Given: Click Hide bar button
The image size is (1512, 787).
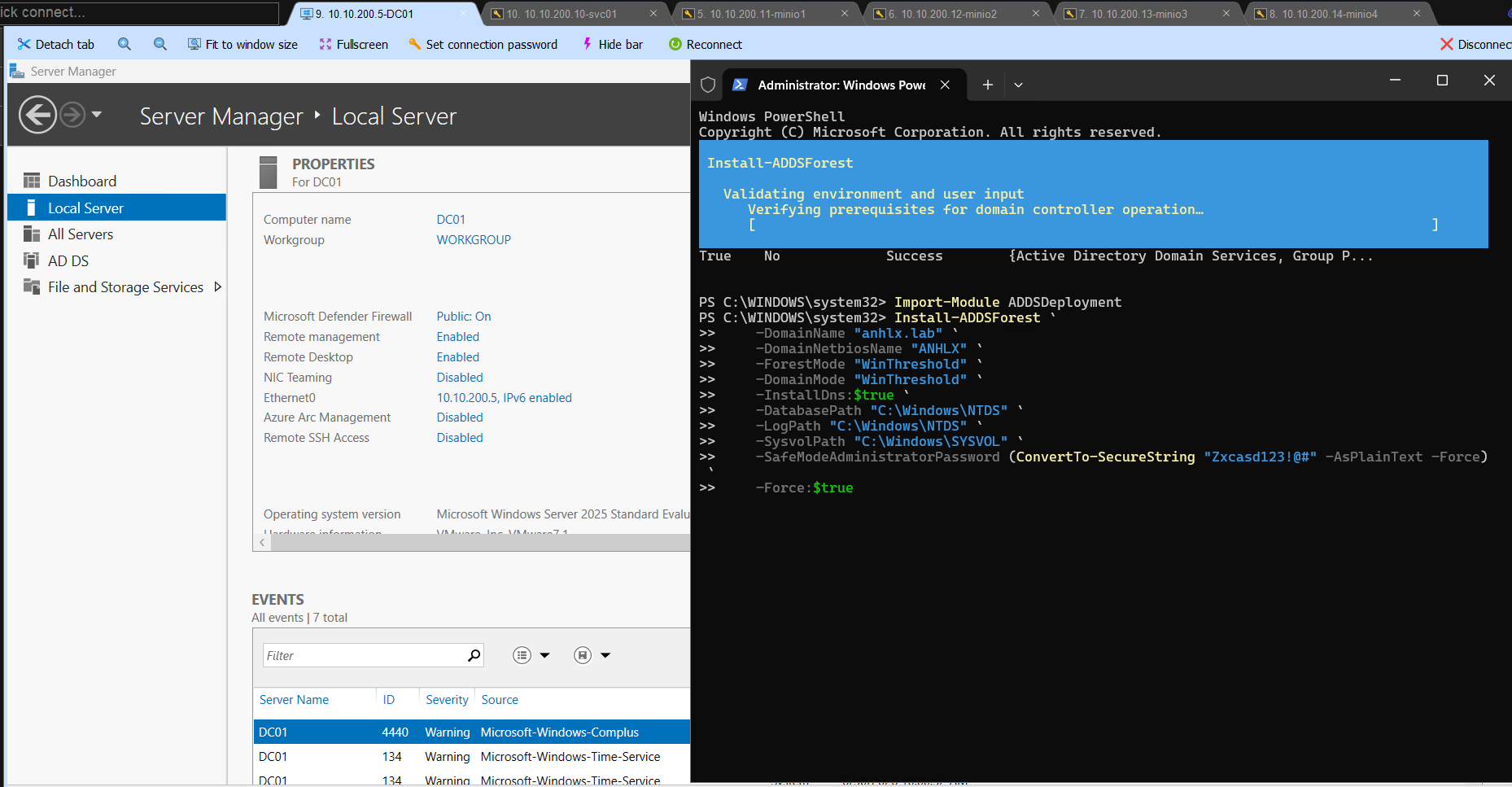Looking at the screenshot, I should (612, 45).
